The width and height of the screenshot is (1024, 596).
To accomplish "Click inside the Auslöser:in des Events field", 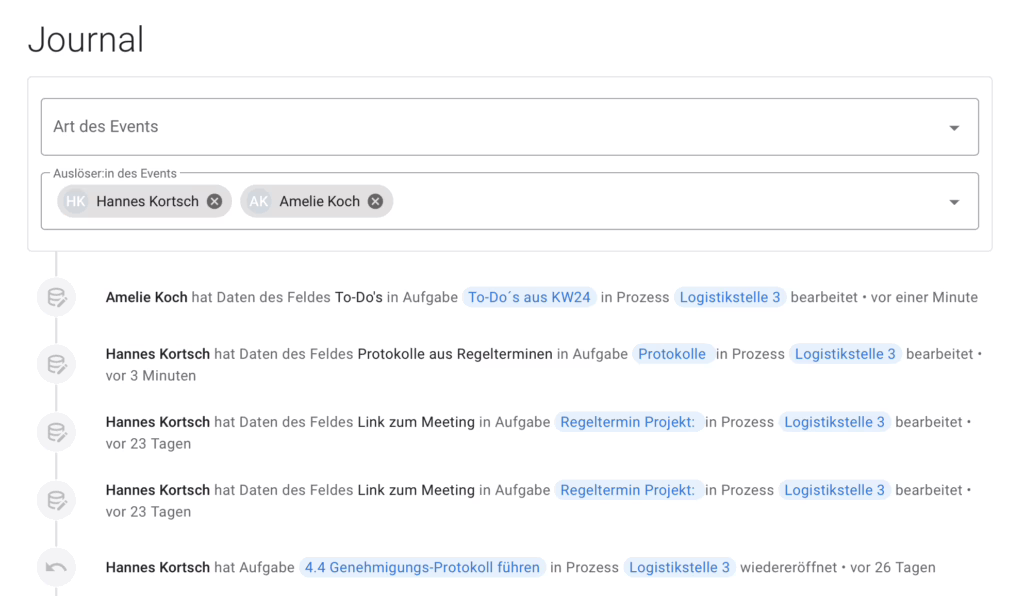I will click(666, 202).
